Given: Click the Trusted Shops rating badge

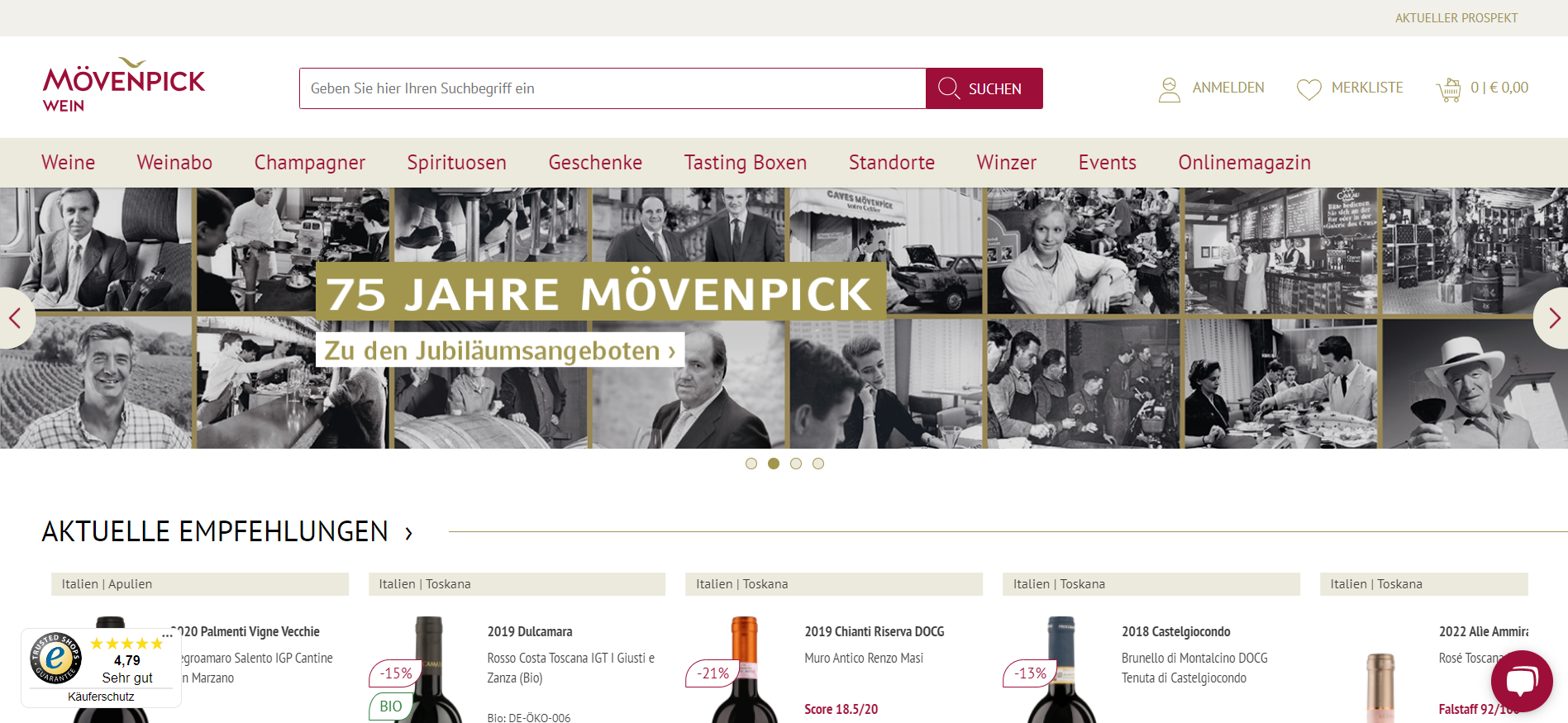Looking at the screenshot, I should [x=101, y=668].
